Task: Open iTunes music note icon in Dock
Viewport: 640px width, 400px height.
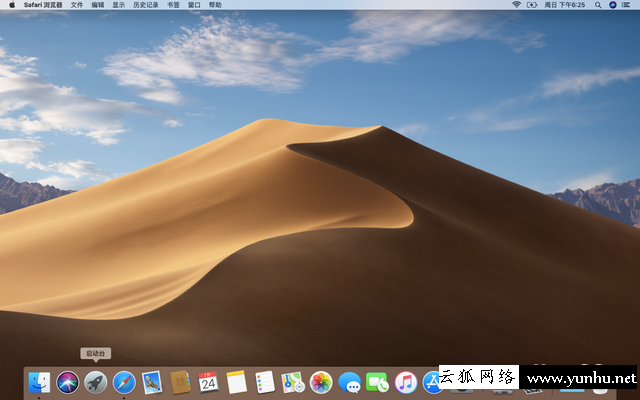Action: click(406, 382)
